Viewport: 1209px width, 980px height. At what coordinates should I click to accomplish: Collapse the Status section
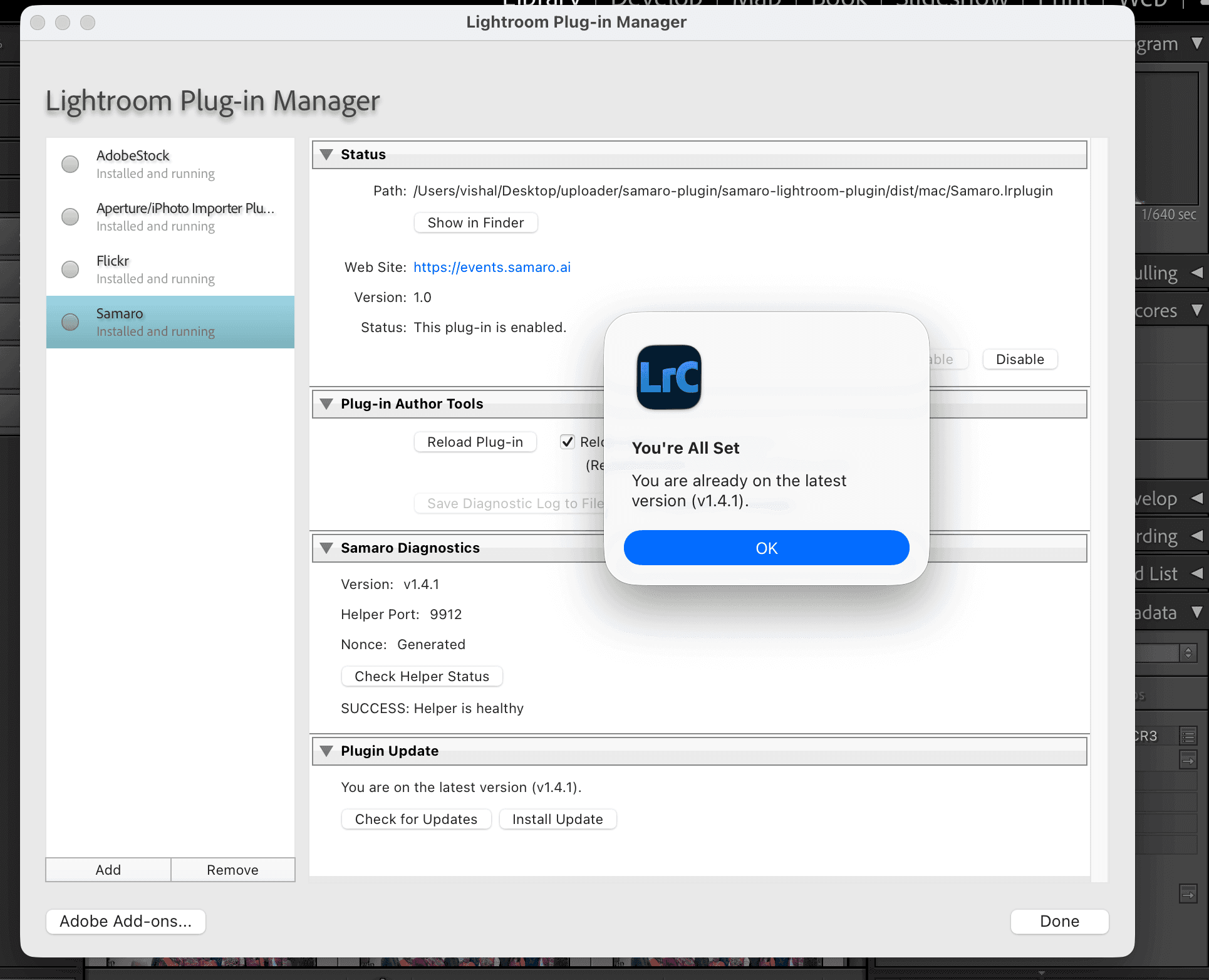(x=326, y=155)
